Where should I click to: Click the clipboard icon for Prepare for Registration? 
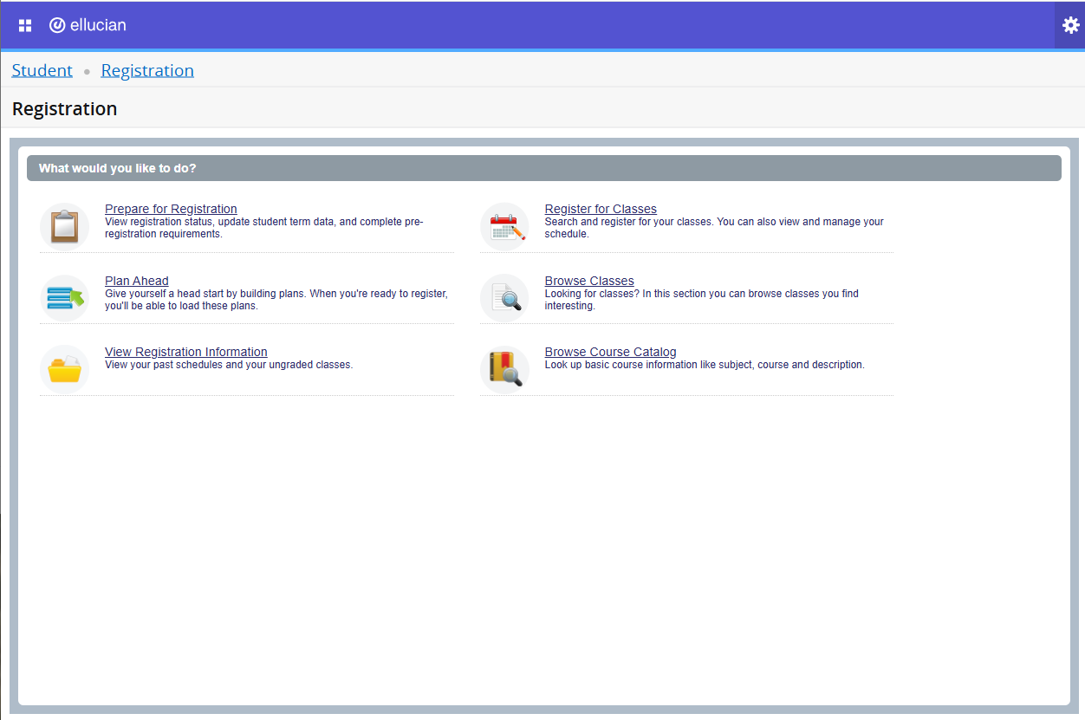click(x=65, y=226)
